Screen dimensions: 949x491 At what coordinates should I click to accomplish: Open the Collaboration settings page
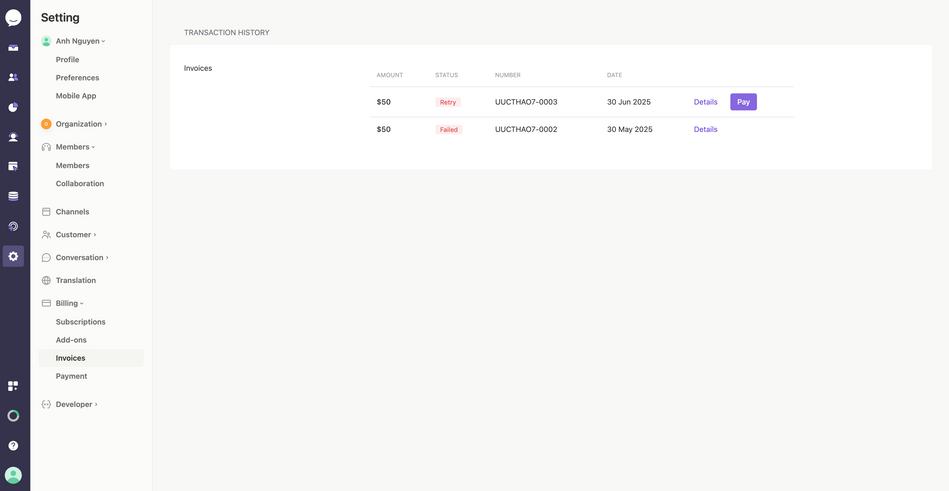pyautogui.click(x=80, y=184)
